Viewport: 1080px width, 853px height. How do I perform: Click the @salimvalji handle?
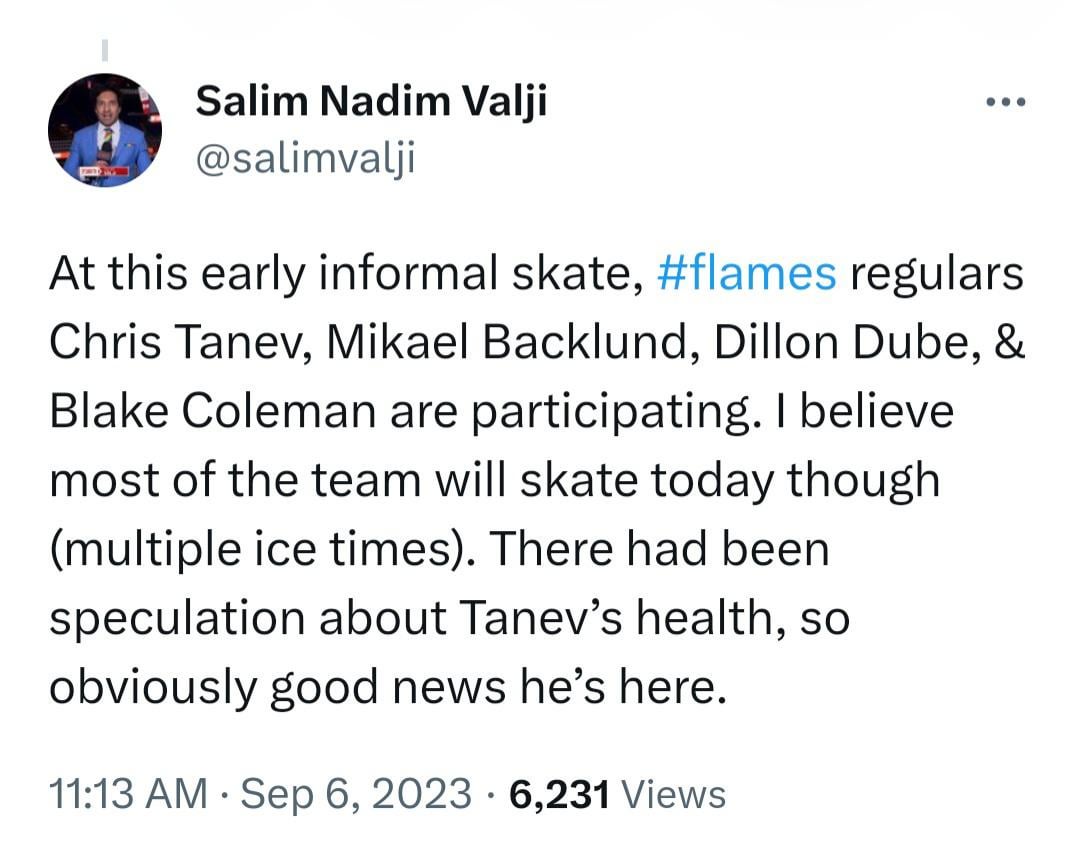[304, 157]
